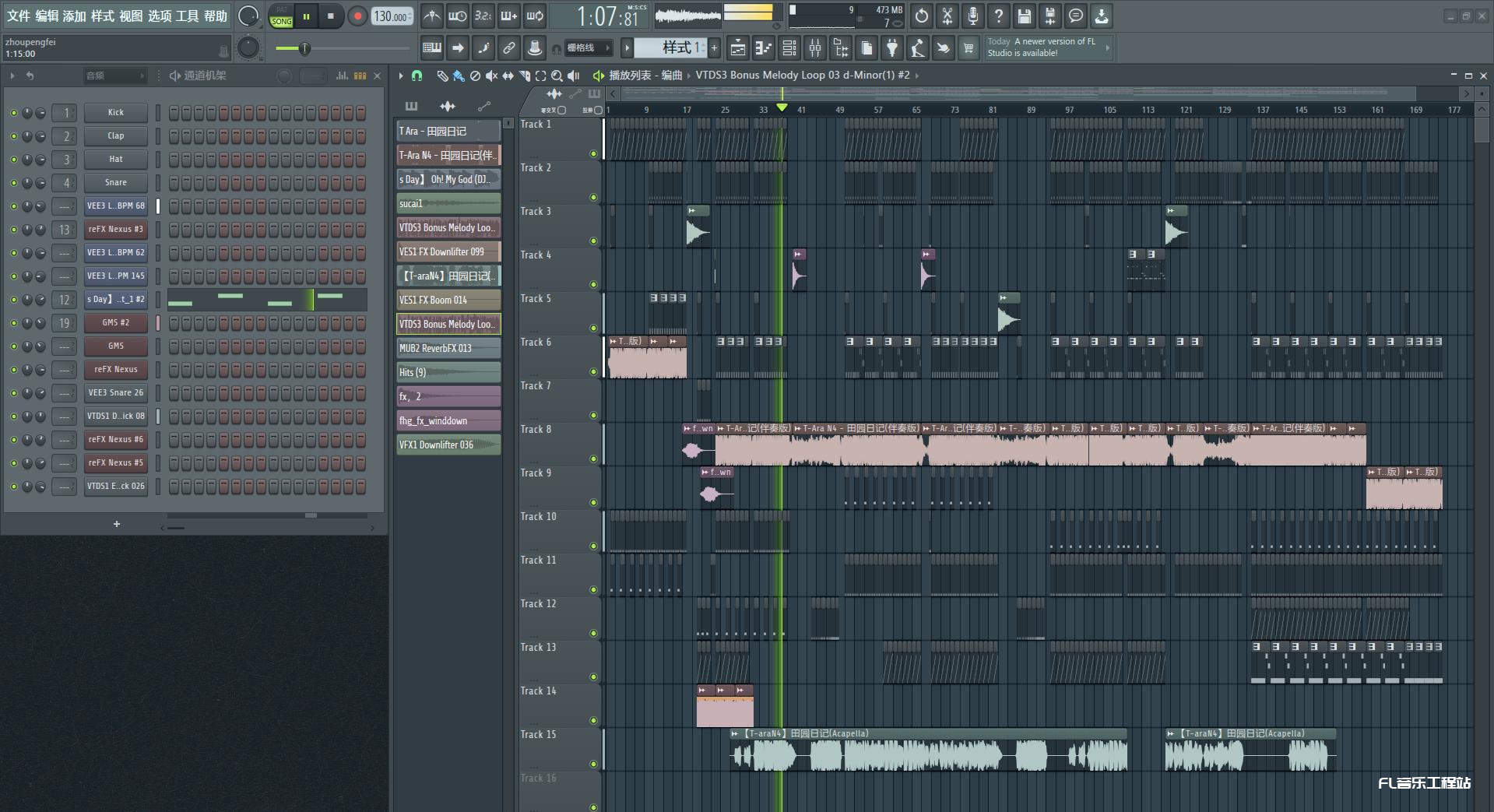Save the project with the disk icon
1494x812 pixels.
pos(1025,16)
